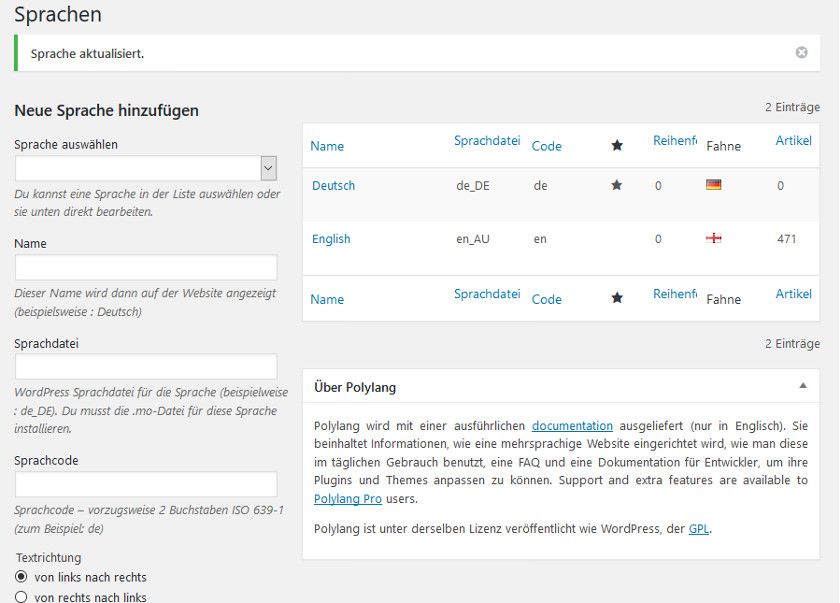Open the English language entry
840x603 pixels.
[x=331, y=239]
